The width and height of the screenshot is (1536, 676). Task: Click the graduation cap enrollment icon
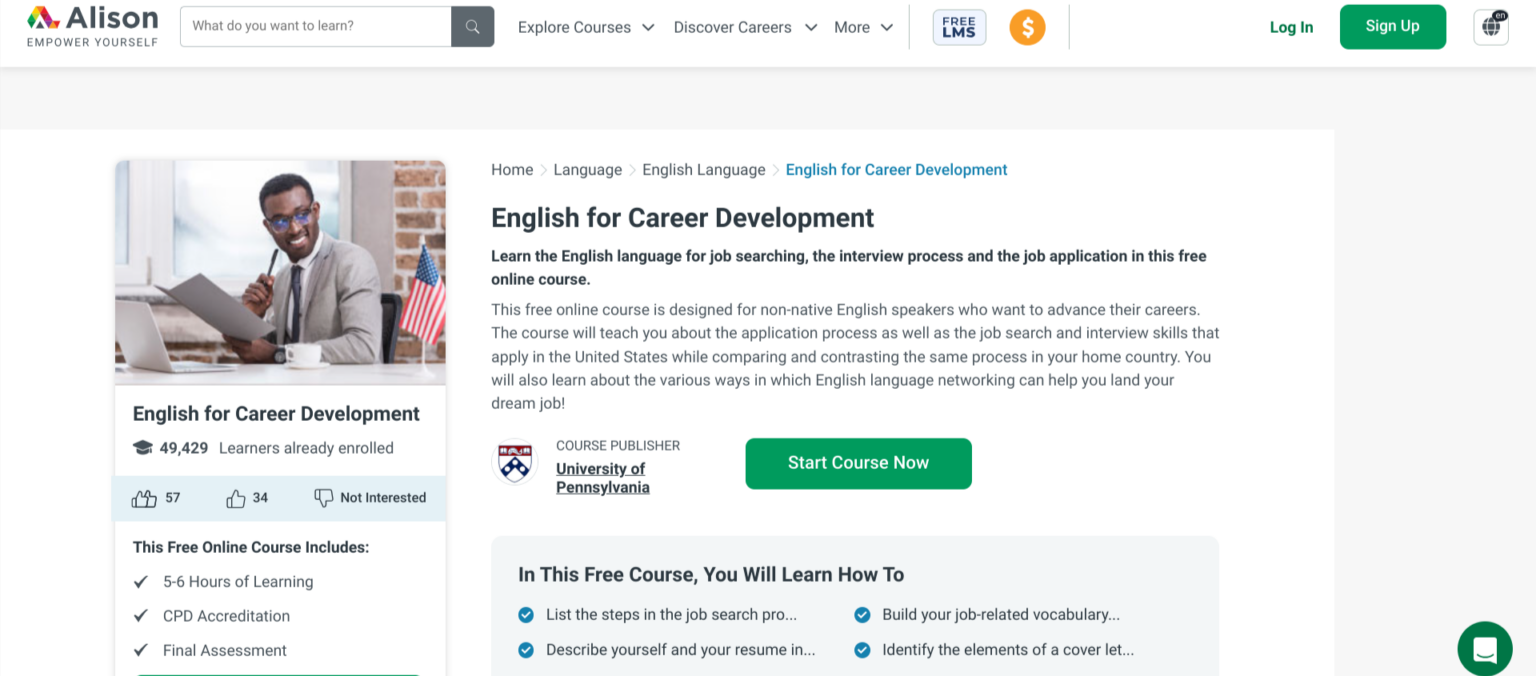point(142,448)
